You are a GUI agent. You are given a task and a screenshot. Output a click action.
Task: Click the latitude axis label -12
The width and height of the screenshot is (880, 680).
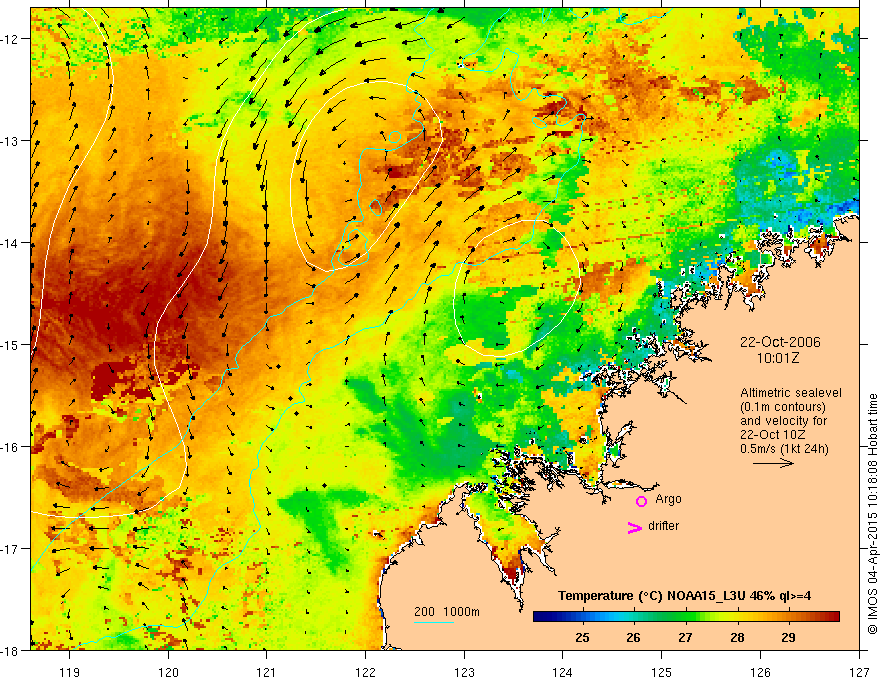(x=11, y=39)
